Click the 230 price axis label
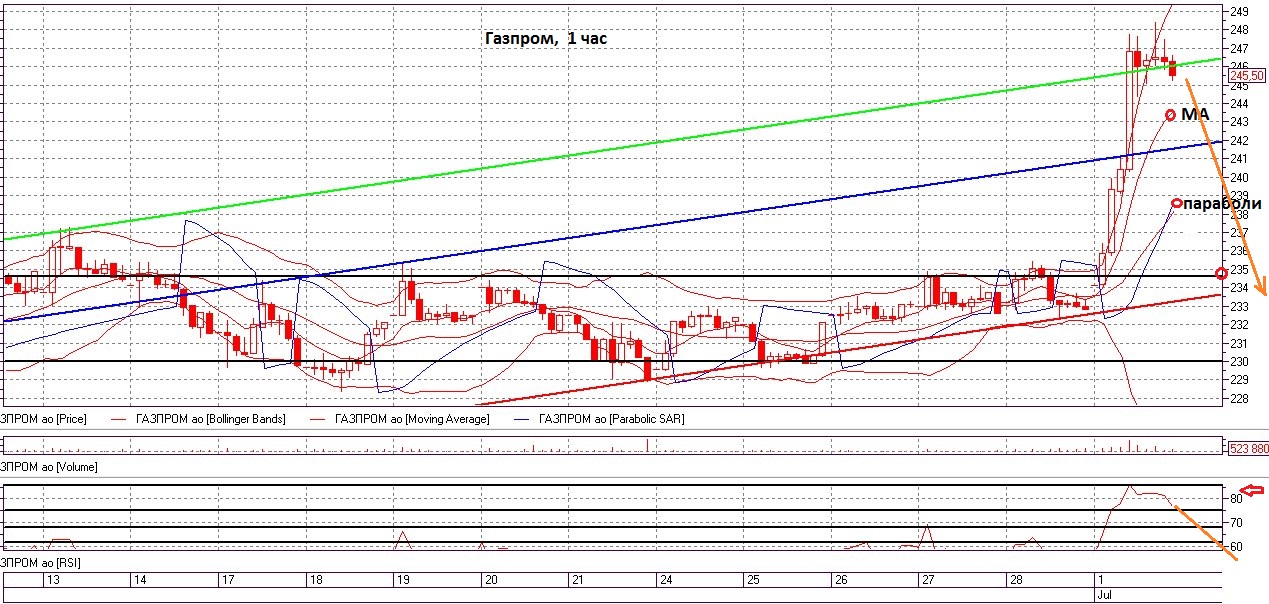 (1239, 362)
